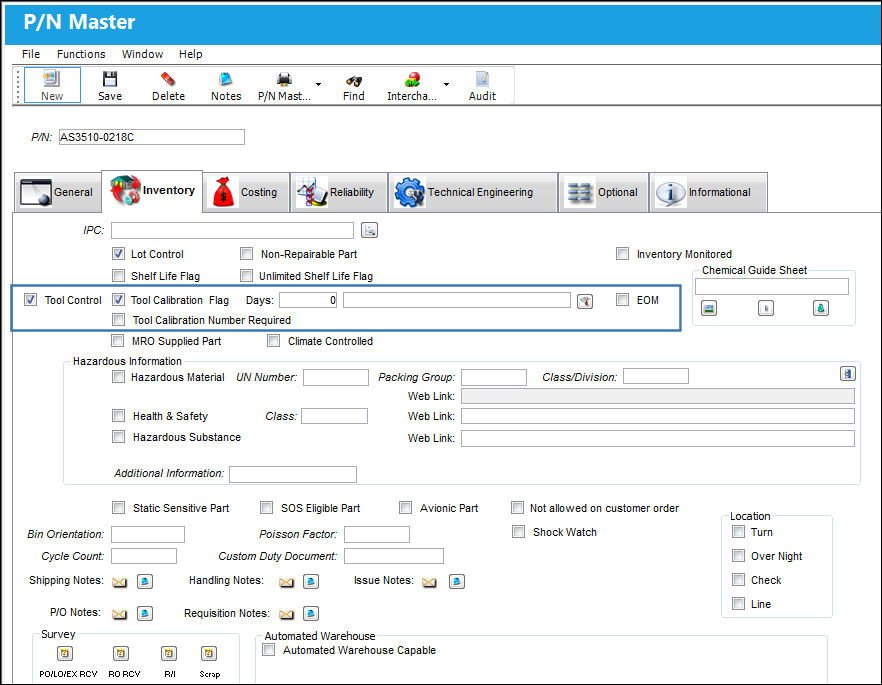Screen dimensions: 882x685
Task: Open the Help menu
Action: [191, 54]
